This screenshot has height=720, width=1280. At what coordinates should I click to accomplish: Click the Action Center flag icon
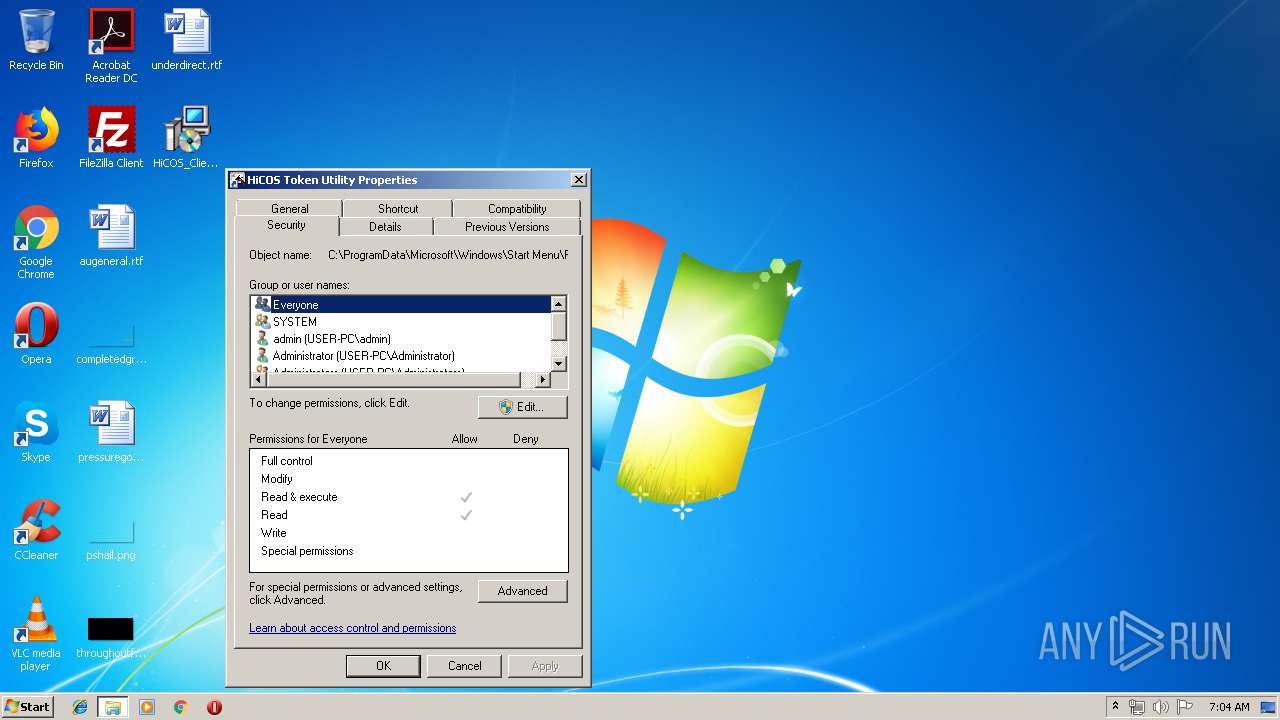pyautogui.click(x=1185, y=707)
